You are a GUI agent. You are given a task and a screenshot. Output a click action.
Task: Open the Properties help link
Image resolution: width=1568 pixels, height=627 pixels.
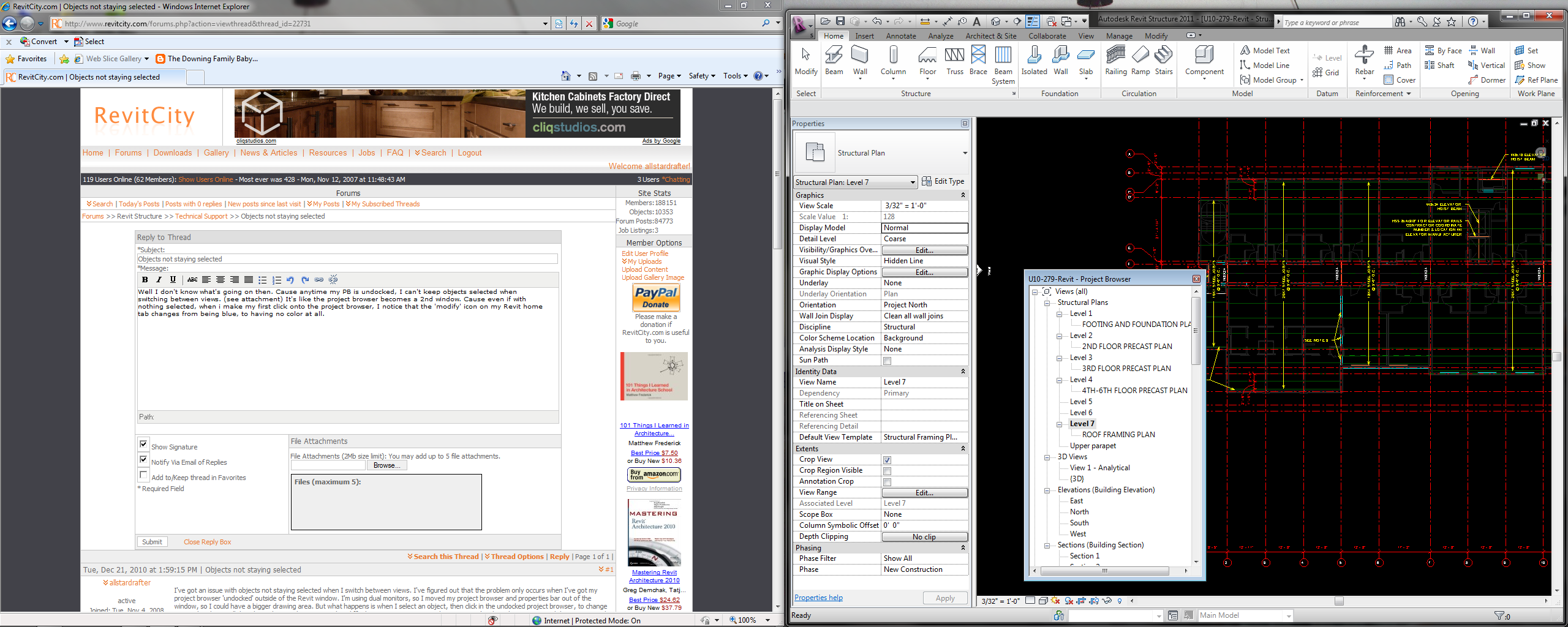(818, 598)
